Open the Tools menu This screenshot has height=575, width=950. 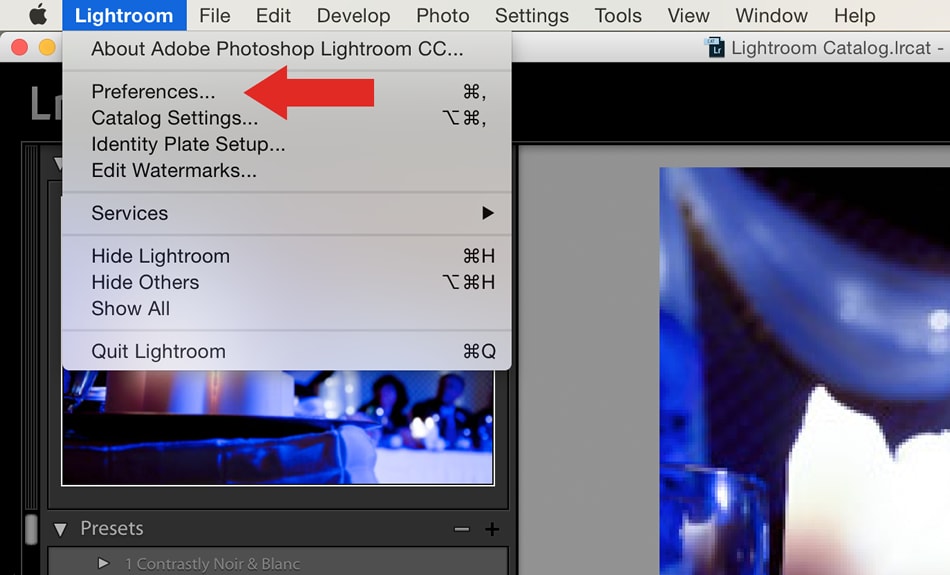[618, 15]
